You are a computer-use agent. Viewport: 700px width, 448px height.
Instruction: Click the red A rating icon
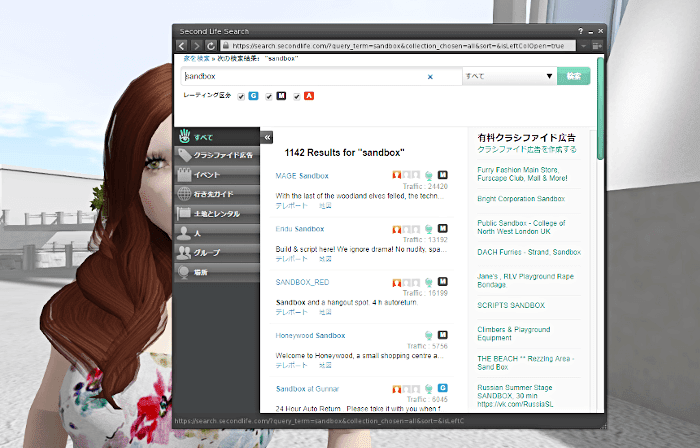point(309,96)
